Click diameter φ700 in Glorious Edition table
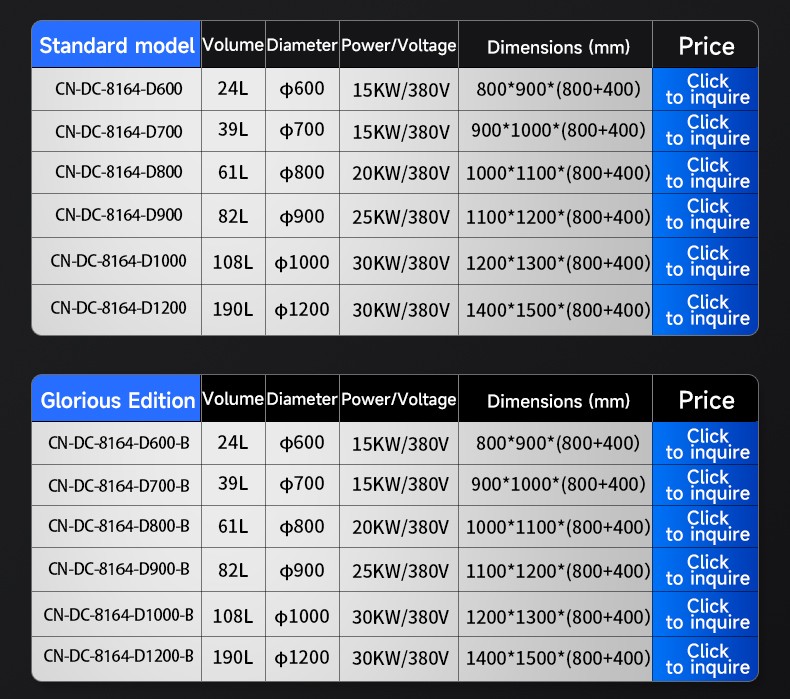This screenshot has width=790, height=699. tap(302, 484)
